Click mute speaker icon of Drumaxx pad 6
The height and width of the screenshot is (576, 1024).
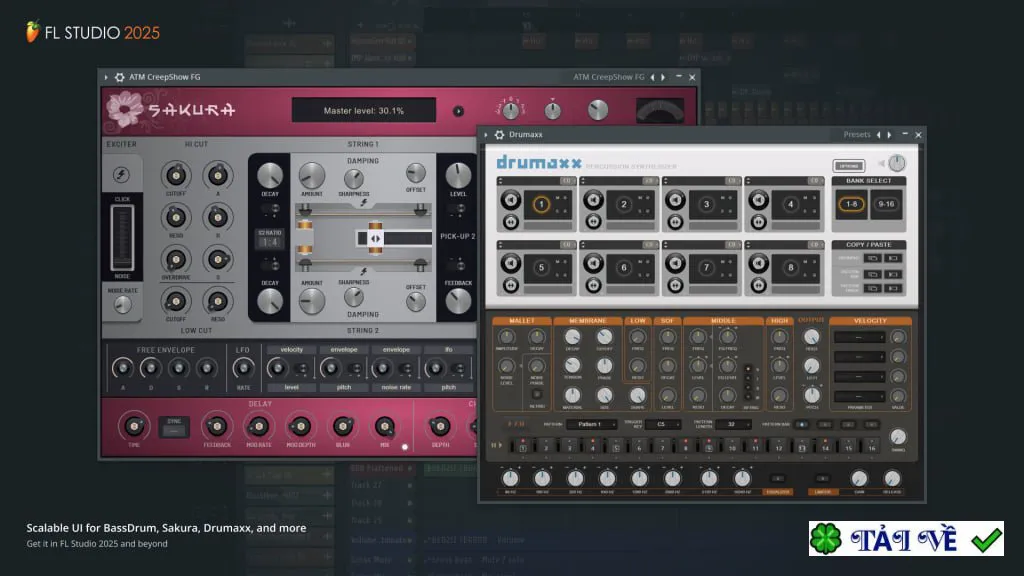593,263
